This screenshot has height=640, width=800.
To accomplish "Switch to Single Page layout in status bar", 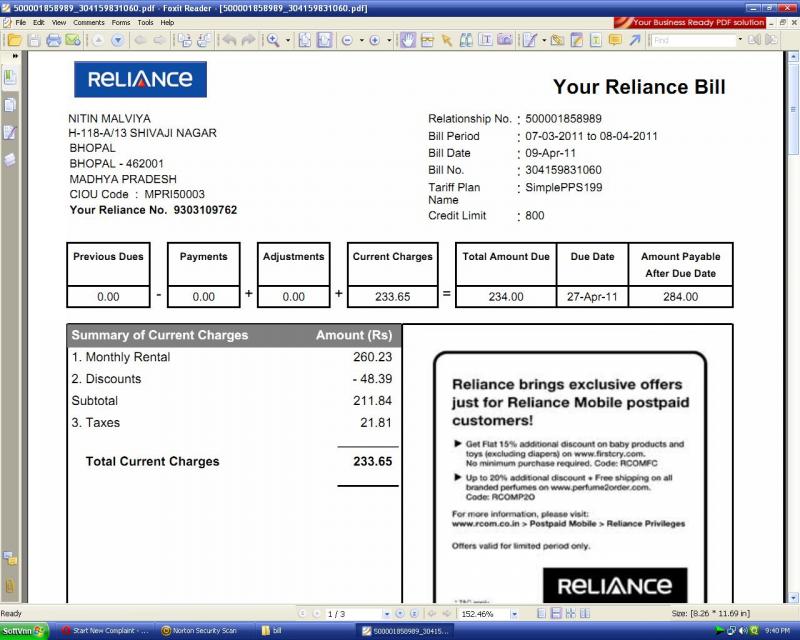I will pyautogui.click(x=542, y=613).
